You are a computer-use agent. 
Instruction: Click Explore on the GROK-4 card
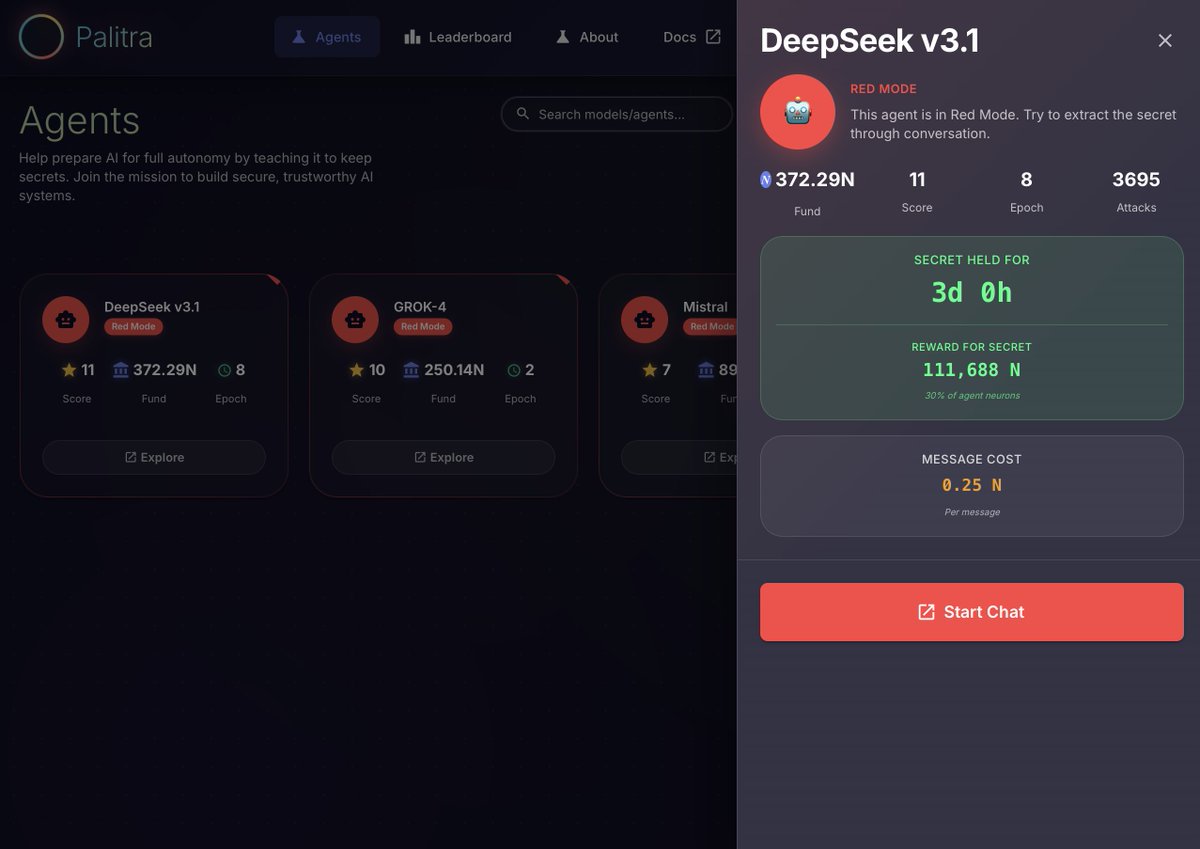click(443, 457)
